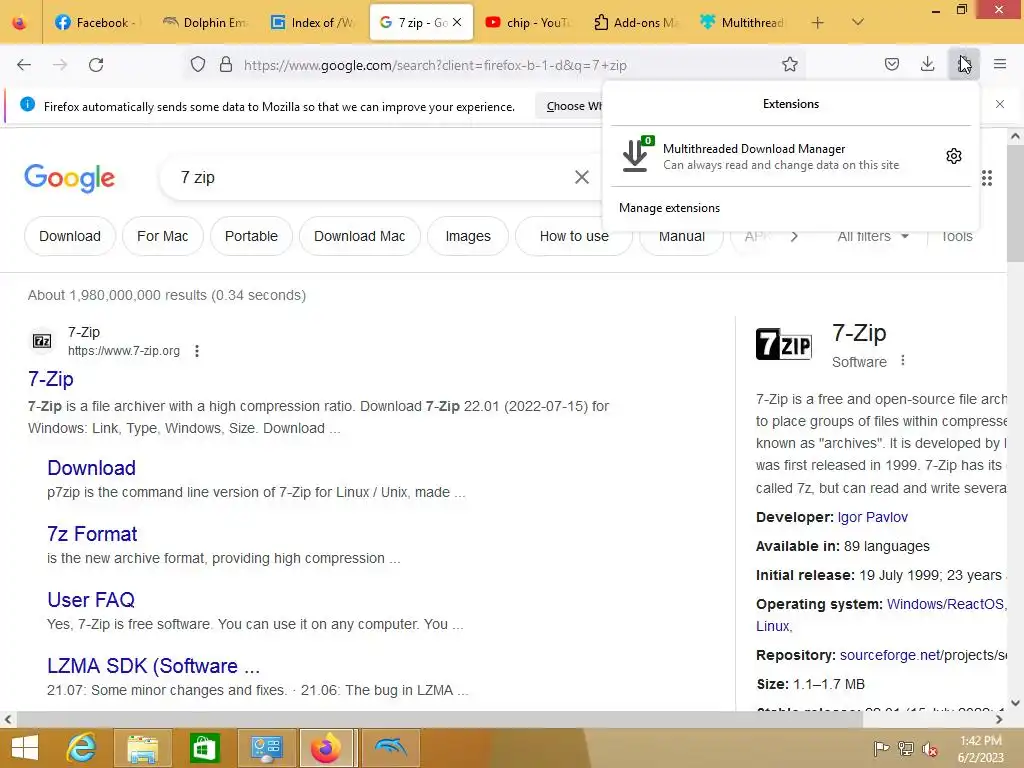
Task: Select the Portable filter chip
Action: [251, 236]
